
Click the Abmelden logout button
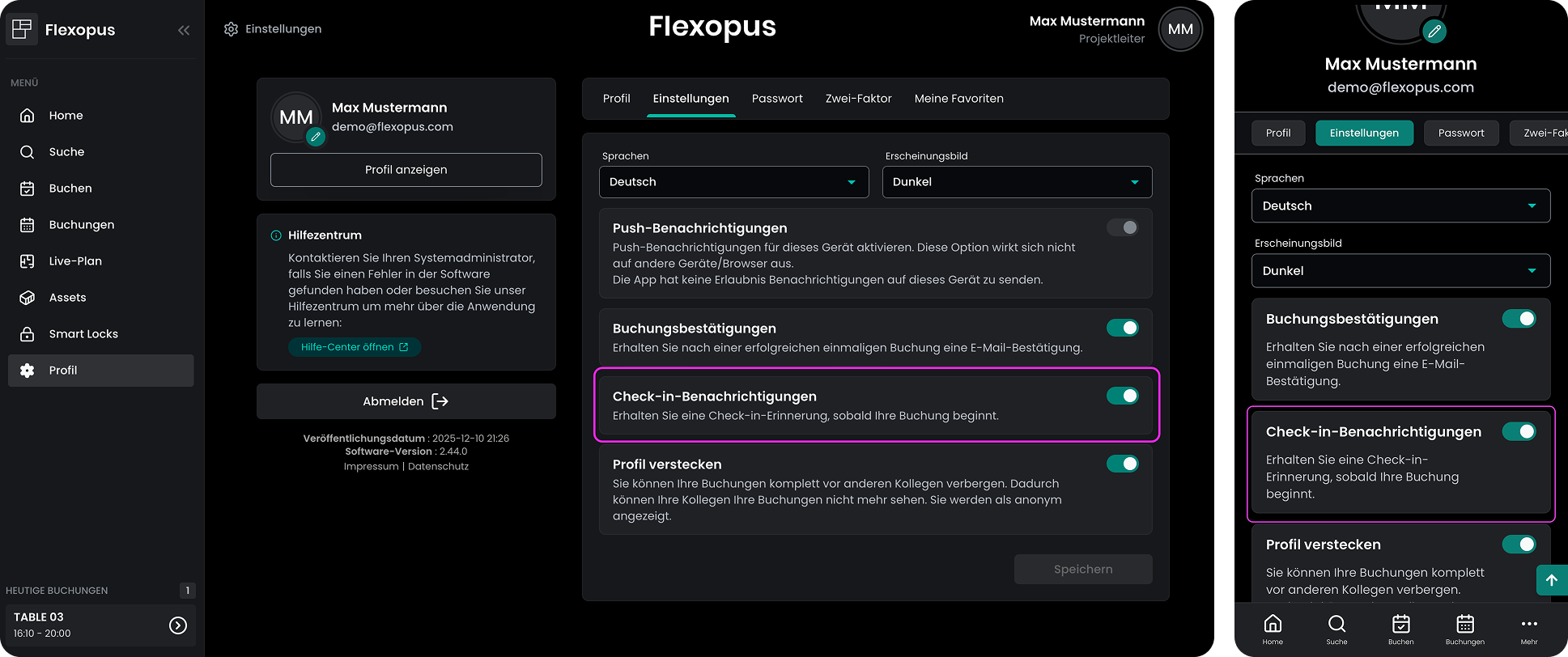(406, 401)
